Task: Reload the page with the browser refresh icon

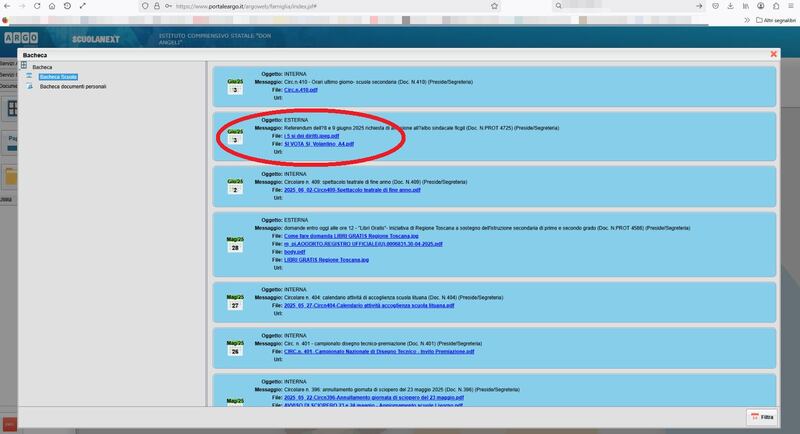Action: [37, 6]
